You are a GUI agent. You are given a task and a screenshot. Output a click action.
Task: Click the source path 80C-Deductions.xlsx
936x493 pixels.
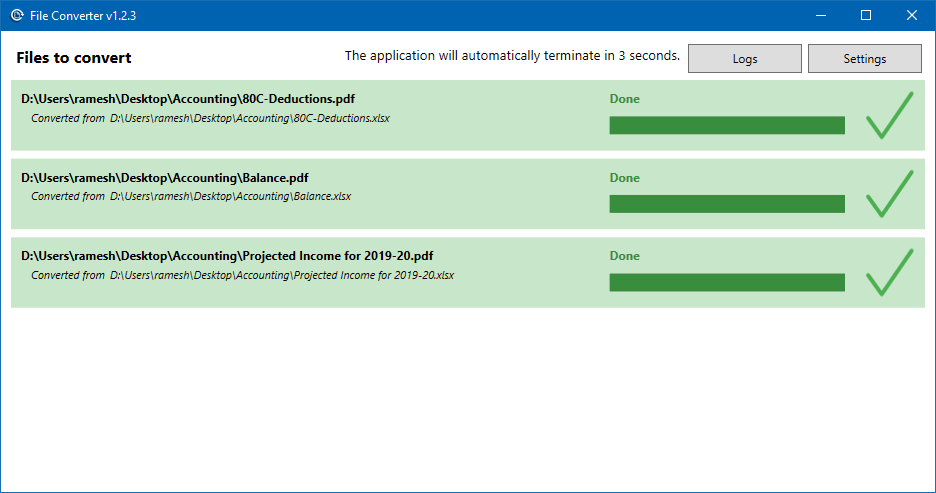(x=250, y=118)
